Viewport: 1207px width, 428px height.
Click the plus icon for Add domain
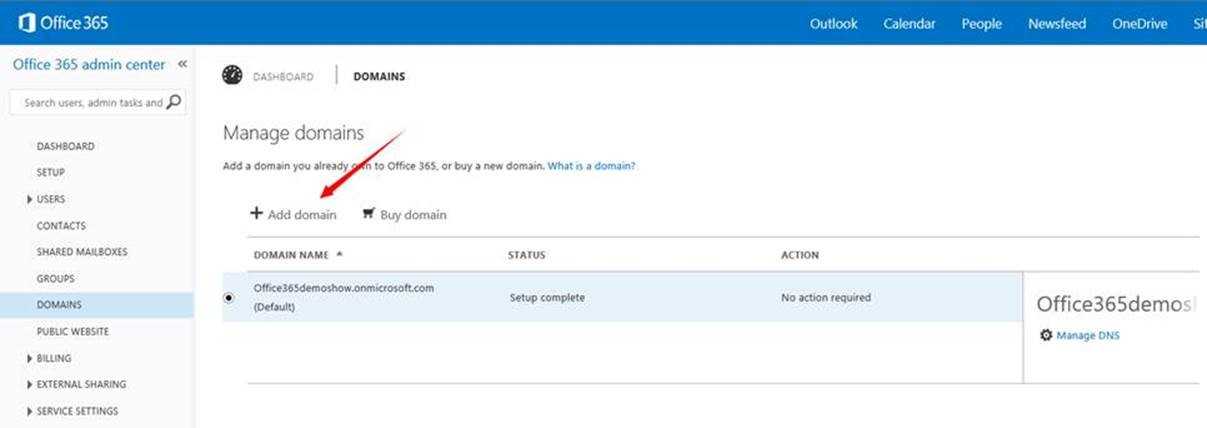coord(256,214)
